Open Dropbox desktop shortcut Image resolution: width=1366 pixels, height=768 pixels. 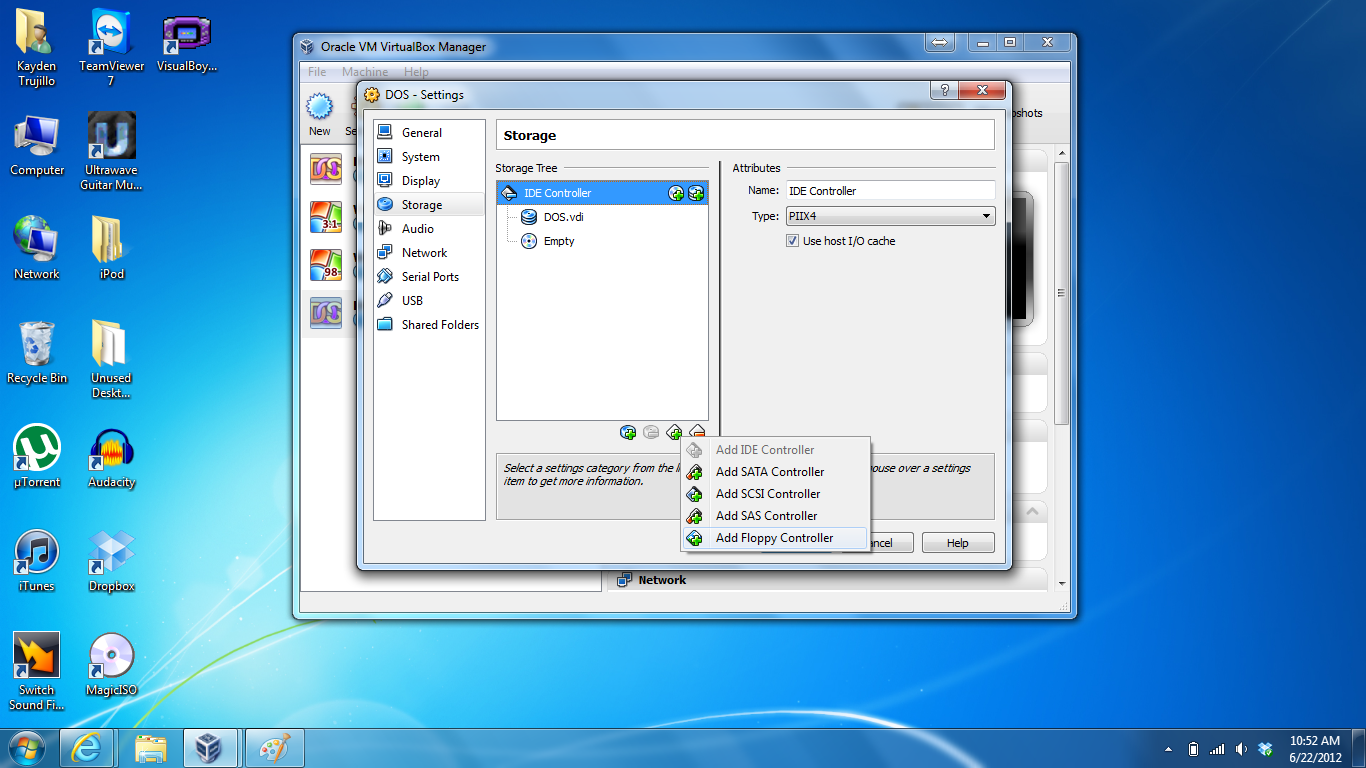tap(111, 562)
